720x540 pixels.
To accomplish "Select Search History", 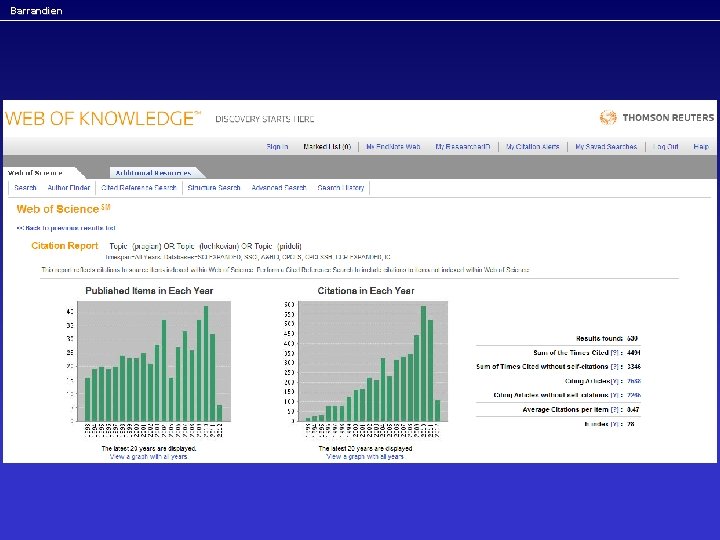I will [341, 187].
